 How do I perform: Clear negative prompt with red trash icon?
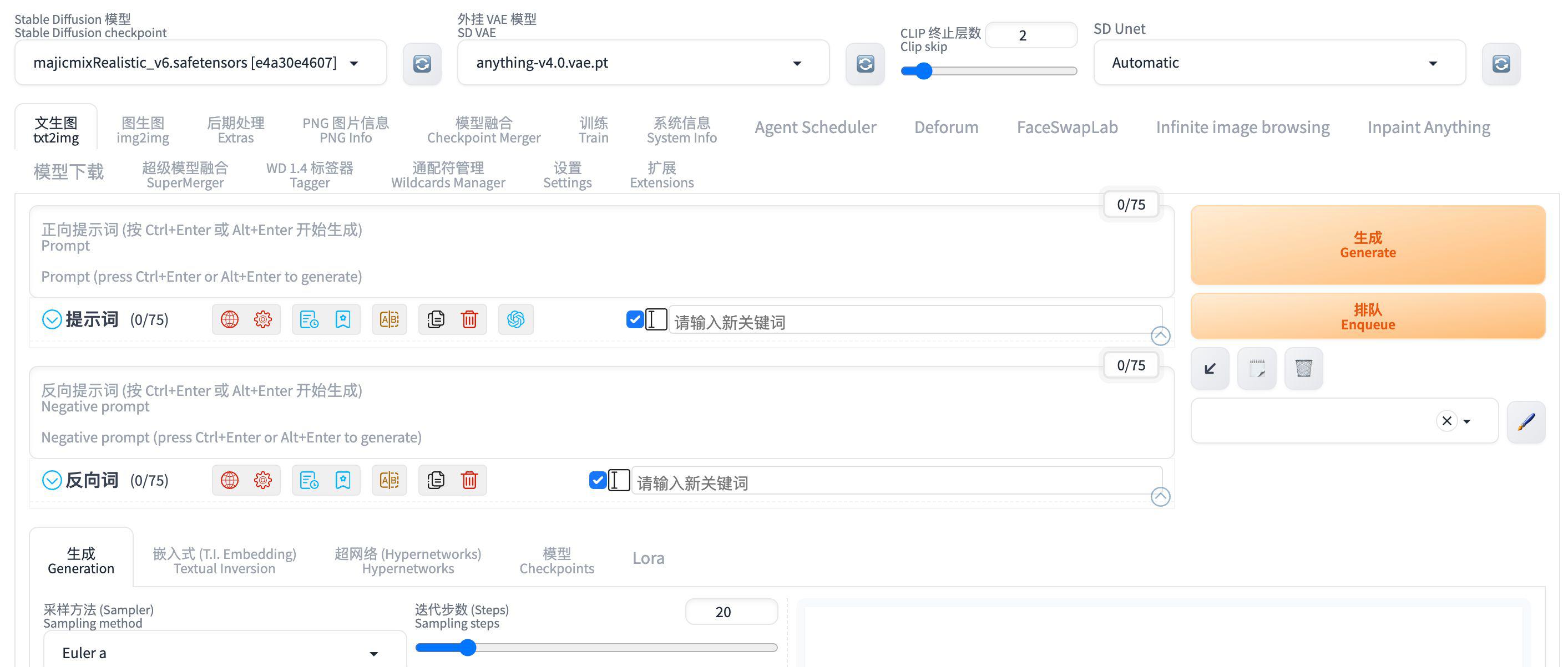click(x=469, y=480)
